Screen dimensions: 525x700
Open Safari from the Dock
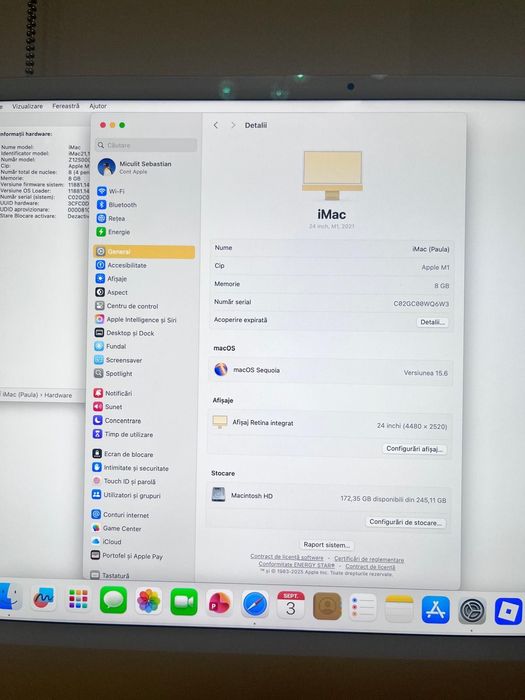click(x=255, y=604)
